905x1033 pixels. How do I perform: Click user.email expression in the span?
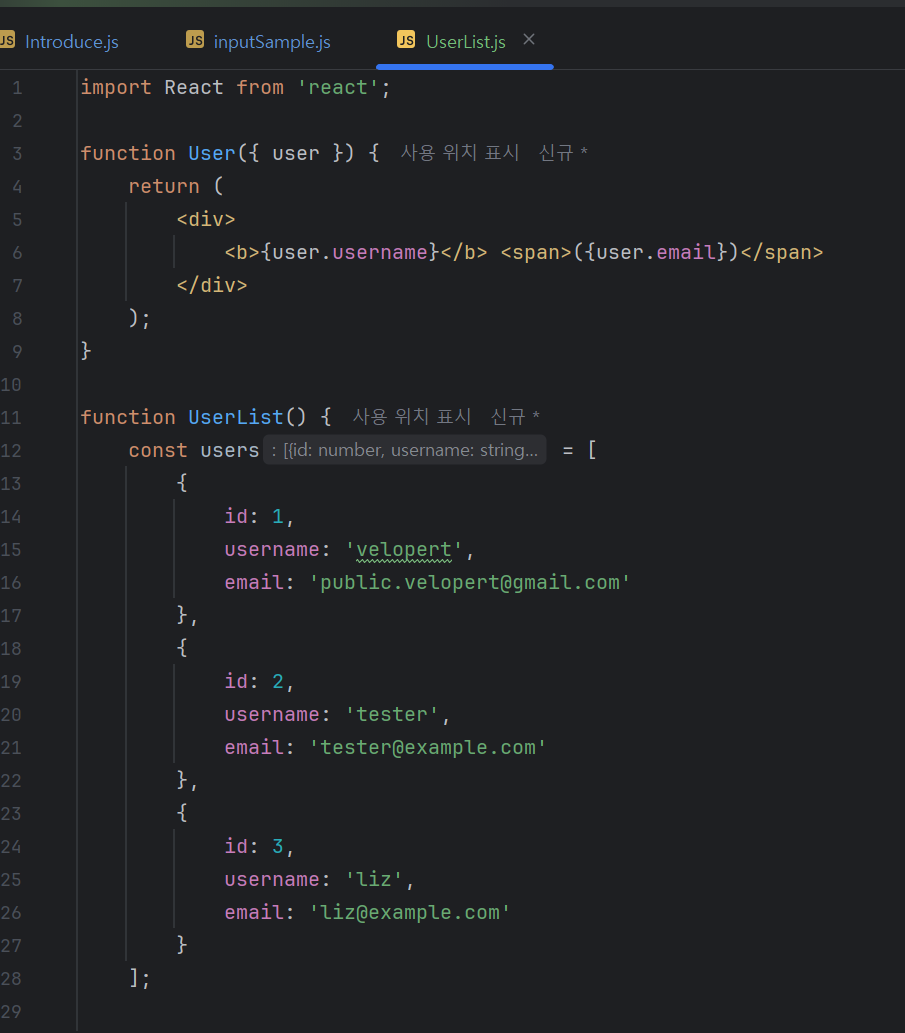656,252
